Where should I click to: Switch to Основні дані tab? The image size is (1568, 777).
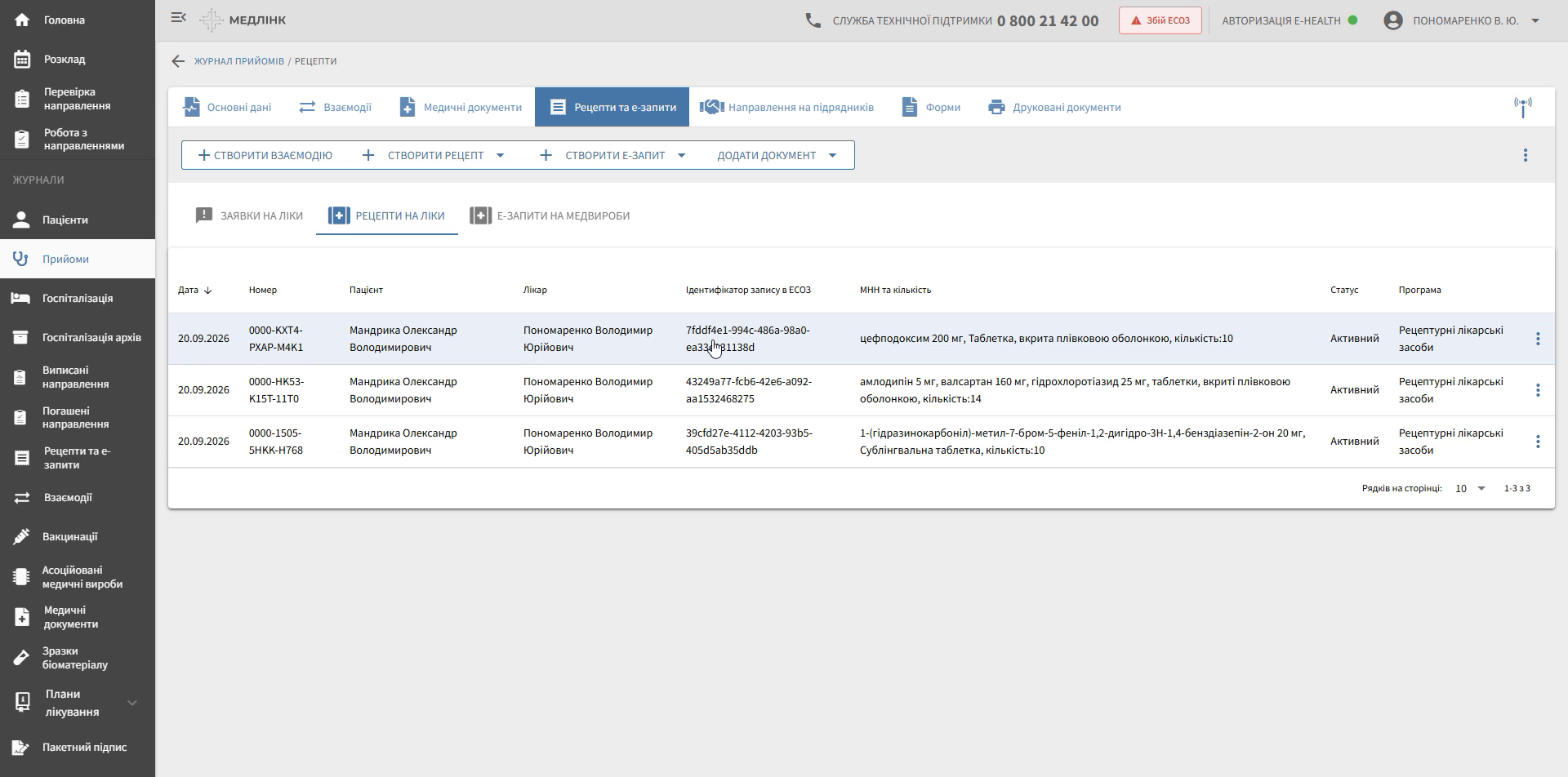pyautogui.click(x=226, y=107)
